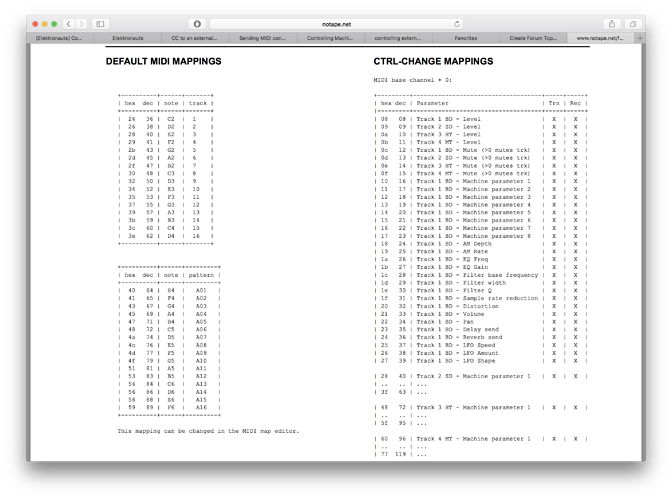Click Track 2 SD - Level row
The height and width of the screenshot is (499, 672).
481,127
